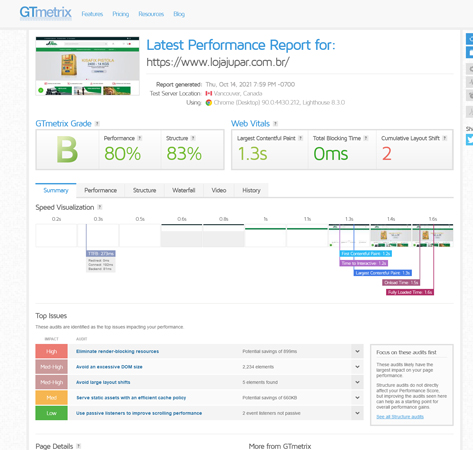This screenshot has width=473, height=450.
Task: Click the 83% Structure score
Action: tap(184, 154)
